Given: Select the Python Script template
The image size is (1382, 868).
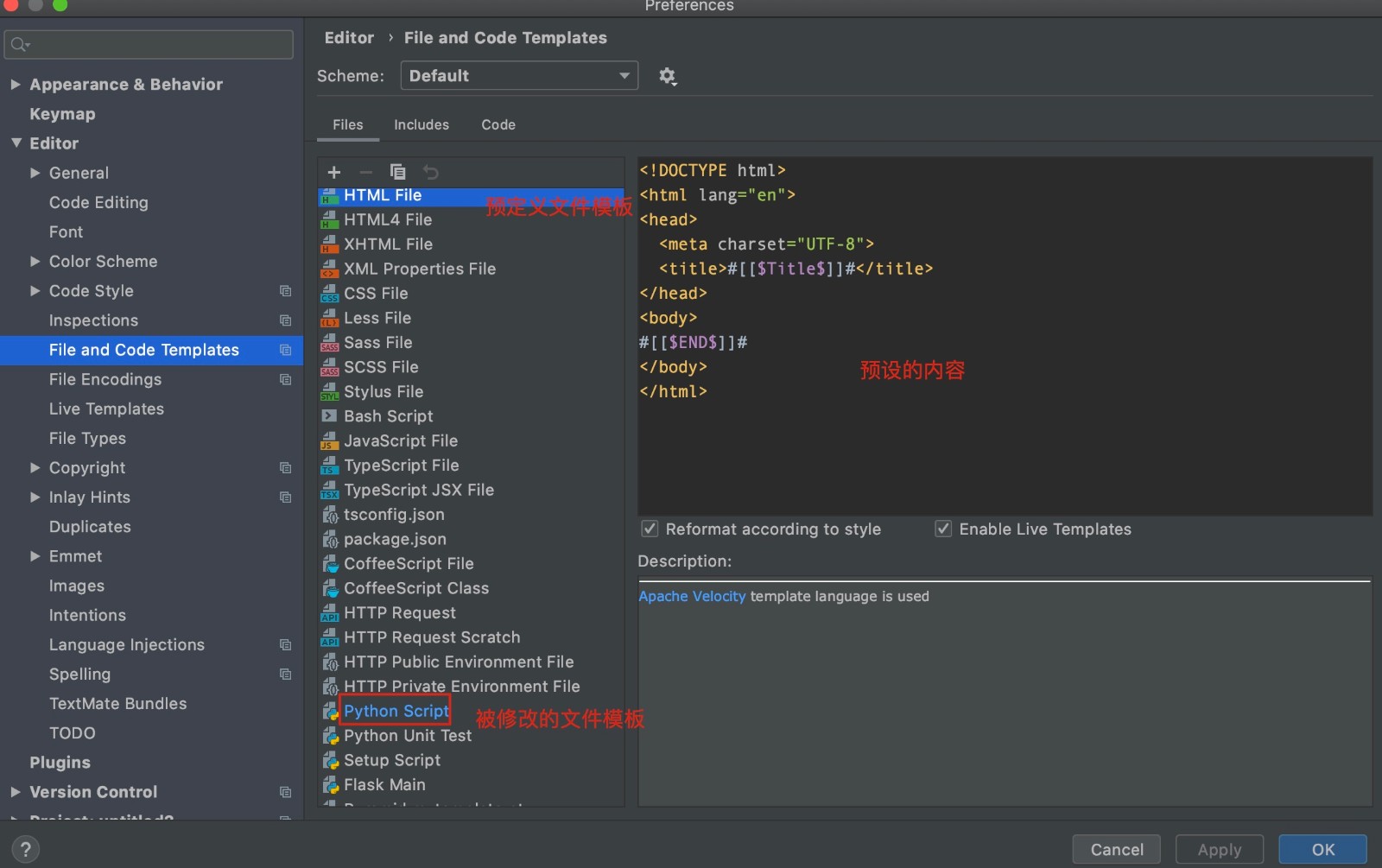Looking at the screenshot, I should [396, 711].
